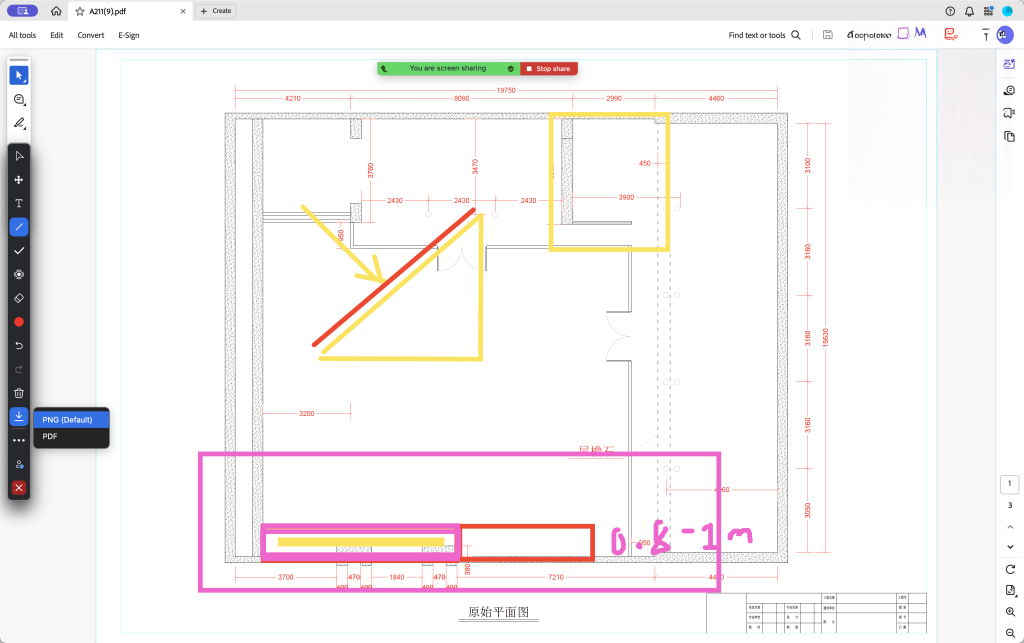1024x643 pixels.
Task: Toggle the spotlight tool in annotation toolbar
Action: tap(19, 274)
